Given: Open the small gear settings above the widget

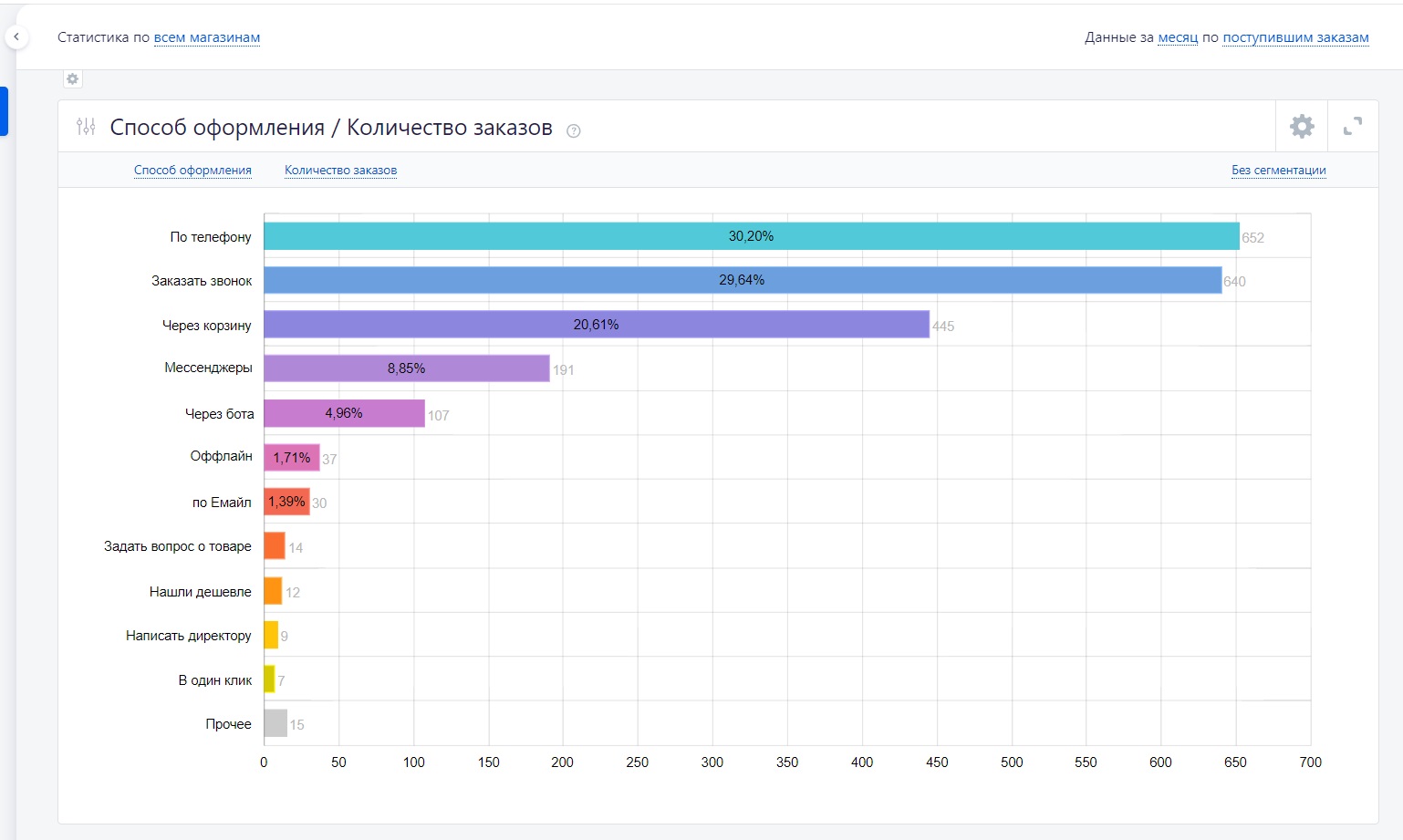Looking at the screenshot, I should coord(73,79).
